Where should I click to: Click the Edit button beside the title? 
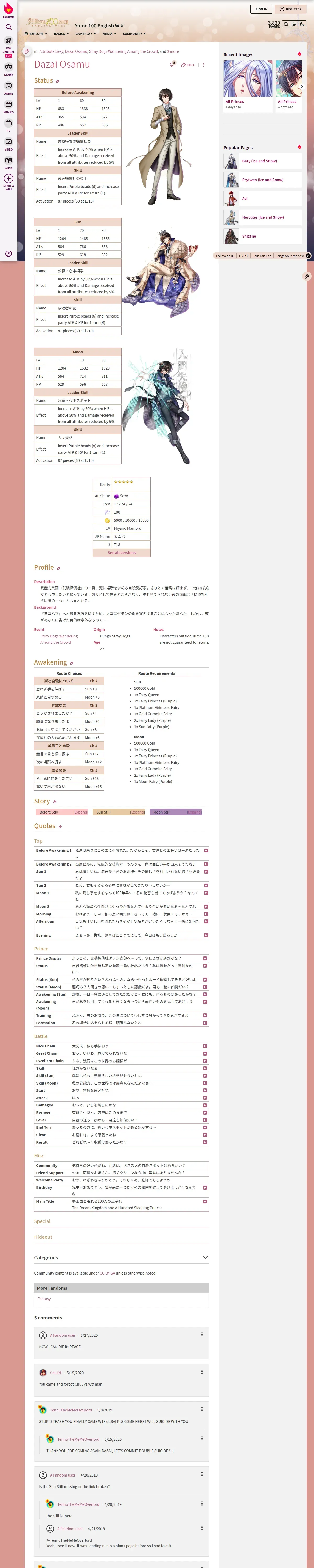188,65
